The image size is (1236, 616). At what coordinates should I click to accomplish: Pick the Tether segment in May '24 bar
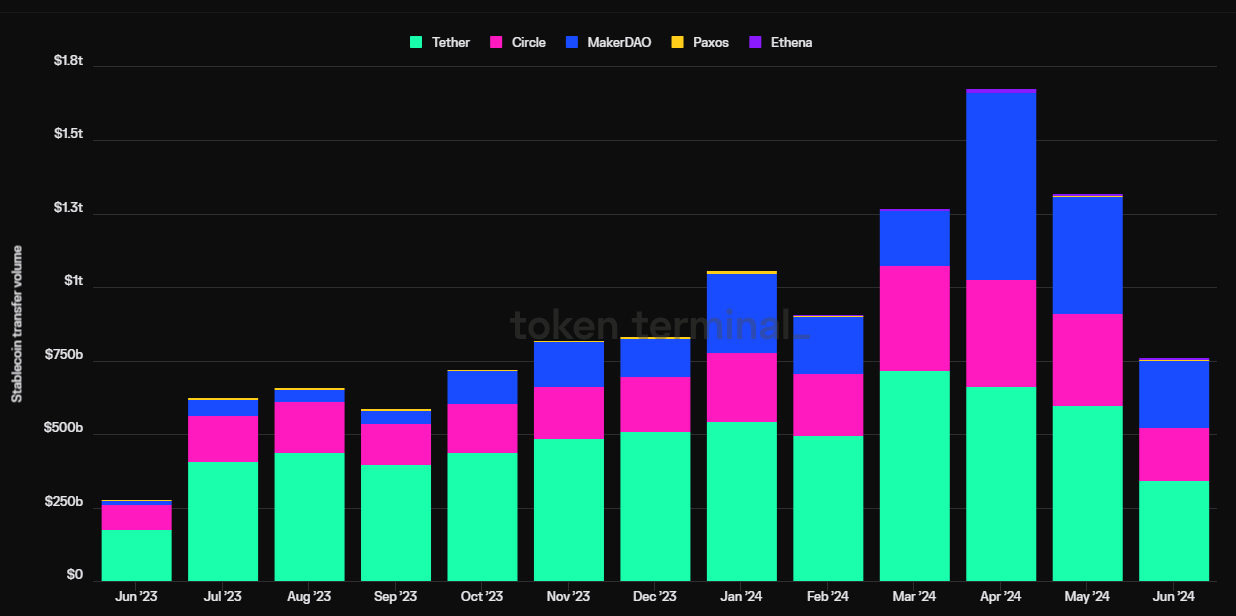1087,493
